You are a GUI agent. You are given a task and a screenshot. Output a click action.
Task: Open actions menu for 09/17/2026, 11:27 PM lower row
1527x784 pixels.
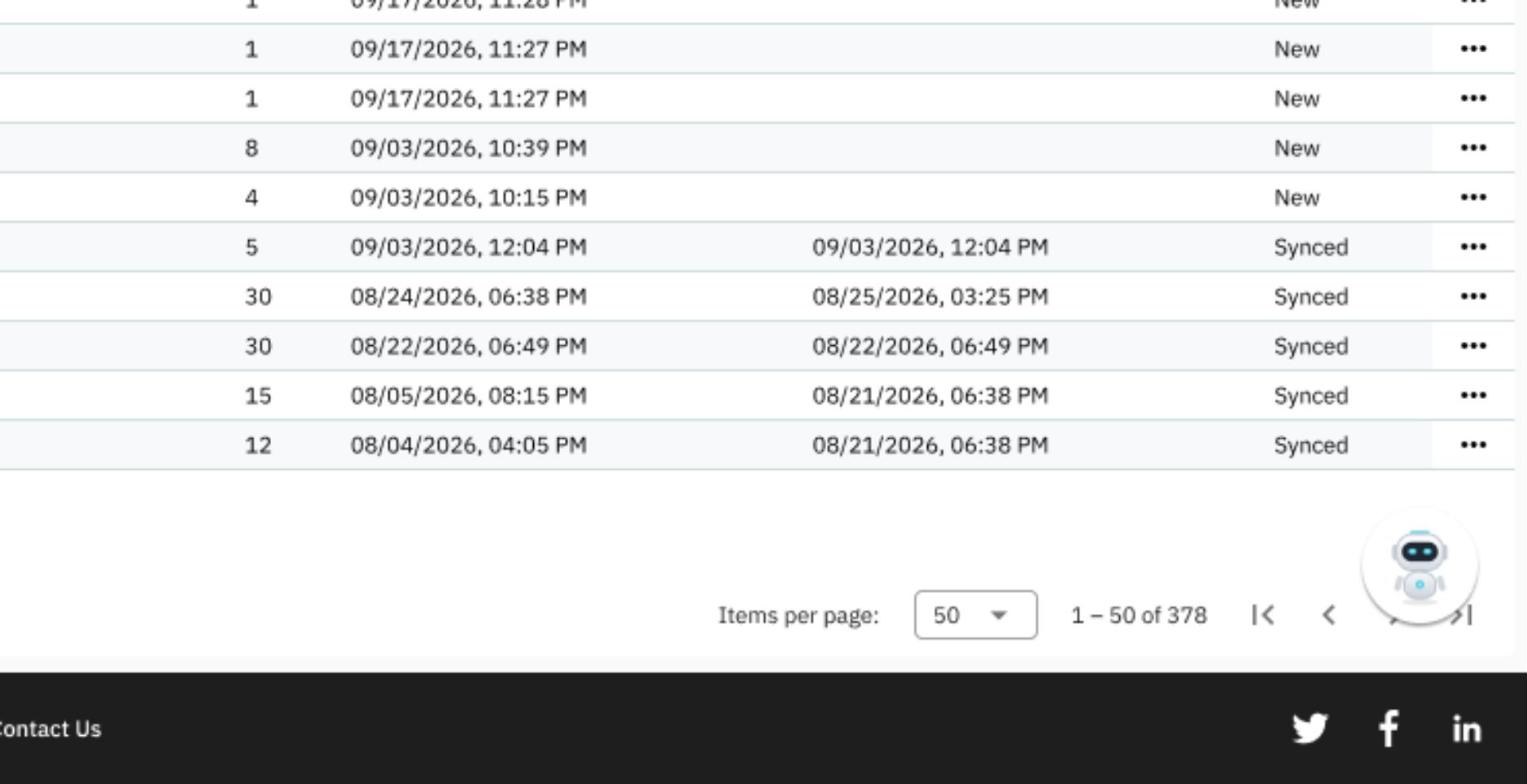pyautogui.click(x=1472, y=98)
